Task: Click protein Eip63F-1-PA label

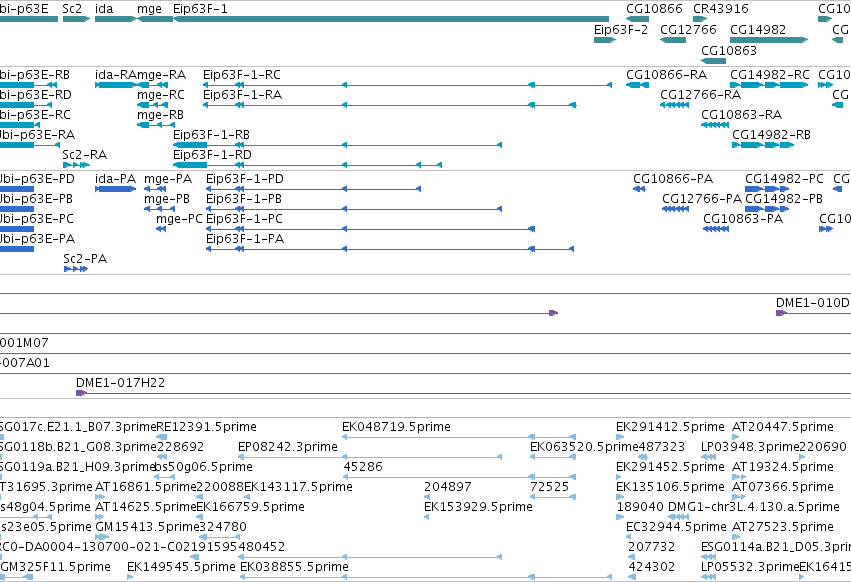Action: pyautogui.click(x=245, y=239)
